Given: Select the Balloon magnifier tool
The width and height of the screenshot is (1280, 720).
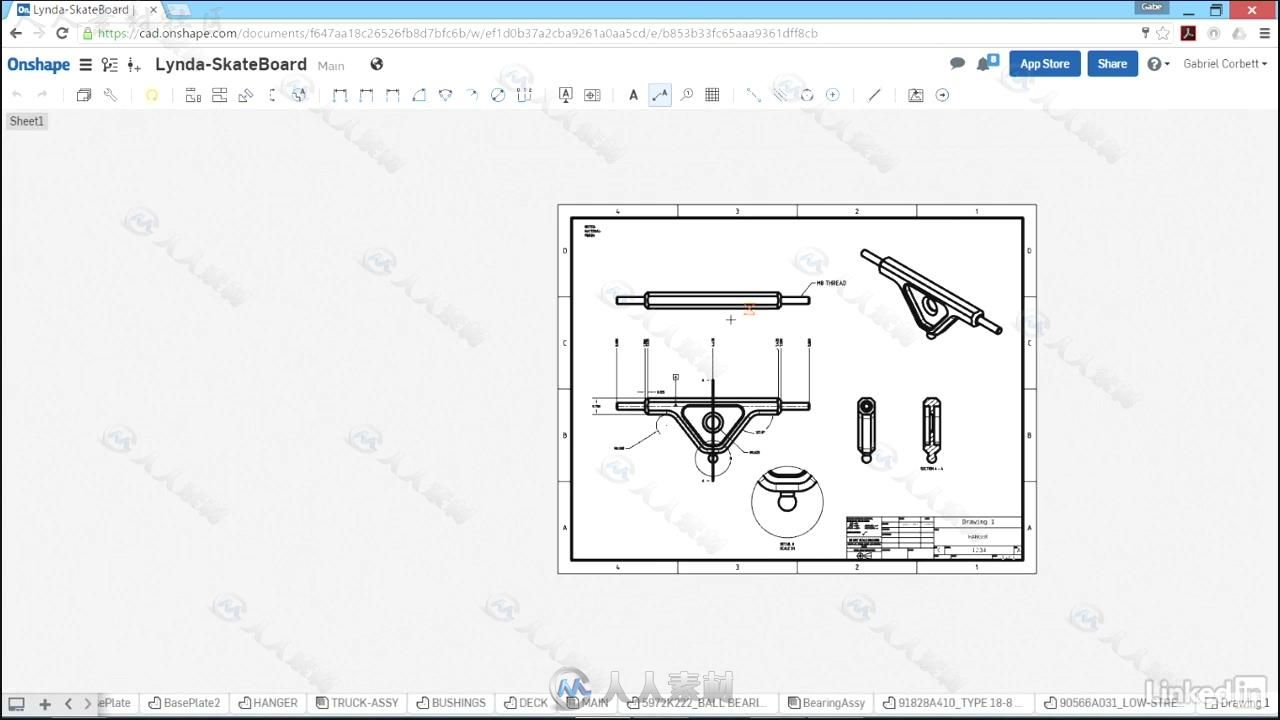Looking at the screenshot, I should coord(687,95).
